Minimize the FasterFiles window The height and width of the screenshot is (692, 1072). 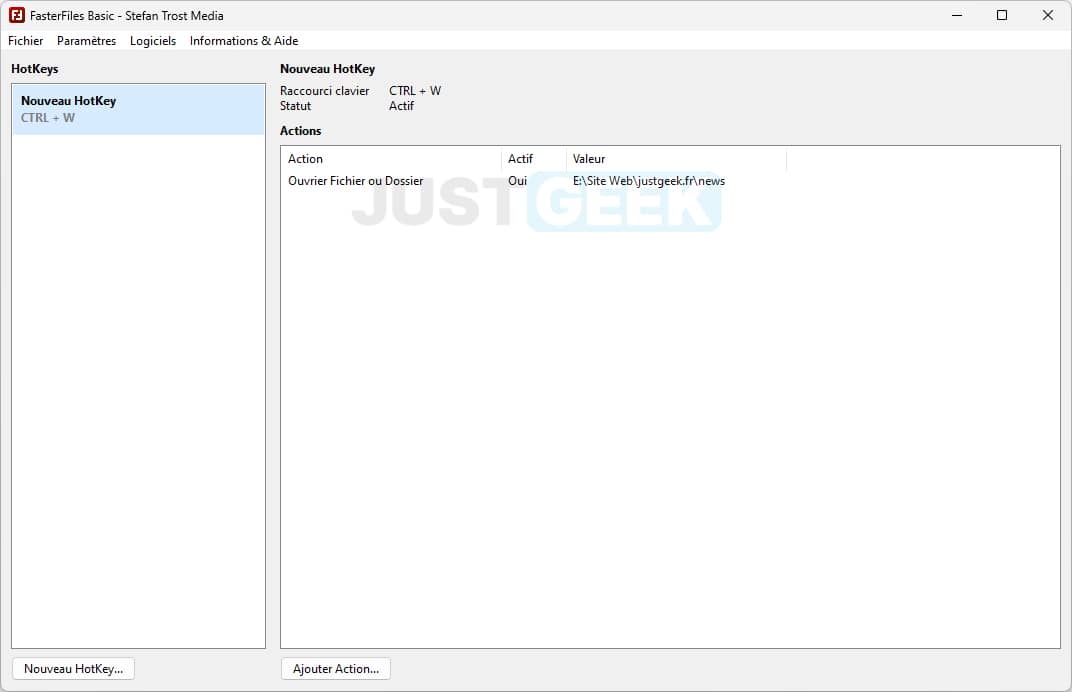tap(957, 15)
